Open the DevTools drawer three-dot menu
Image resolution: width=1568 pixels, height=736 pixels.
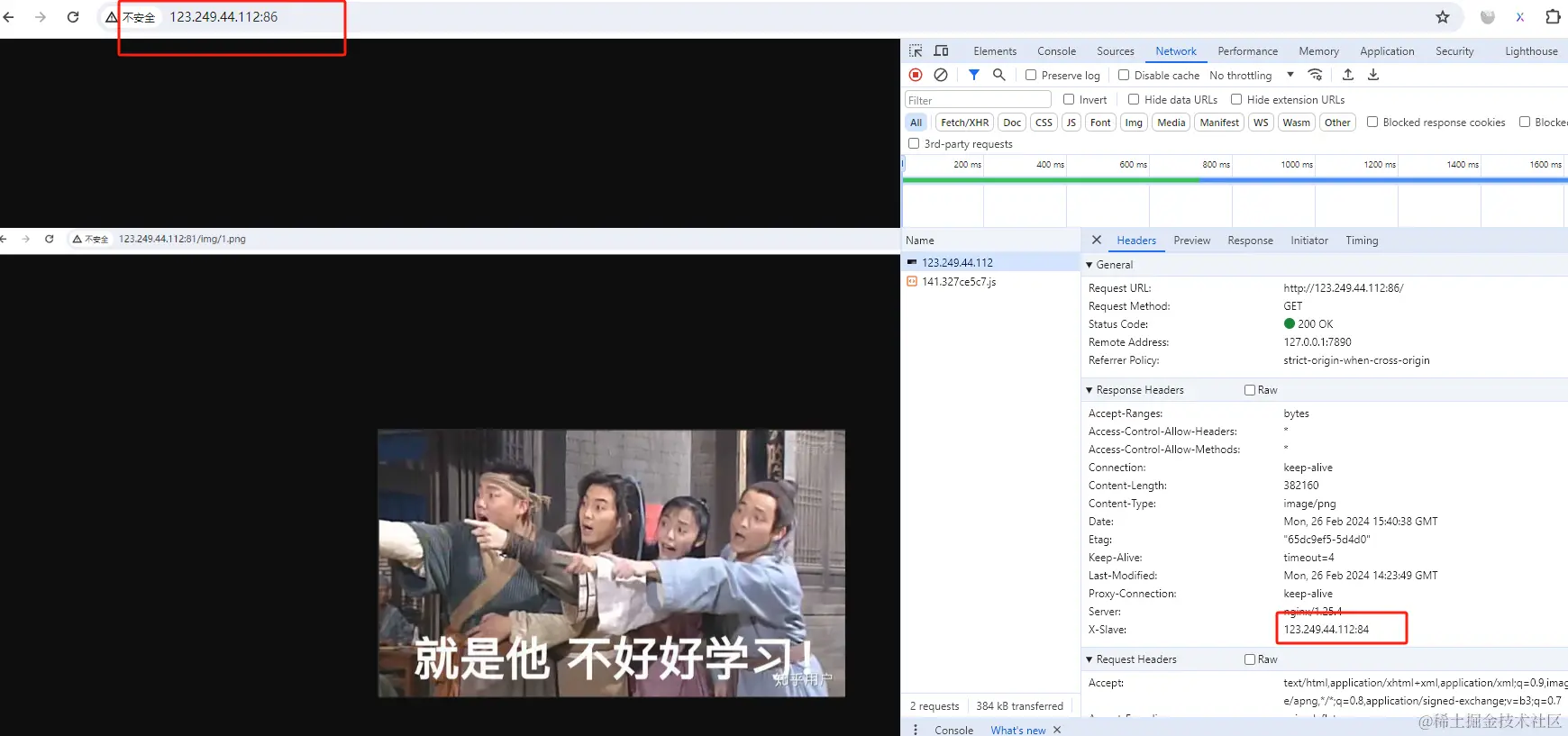click(916, 730)
